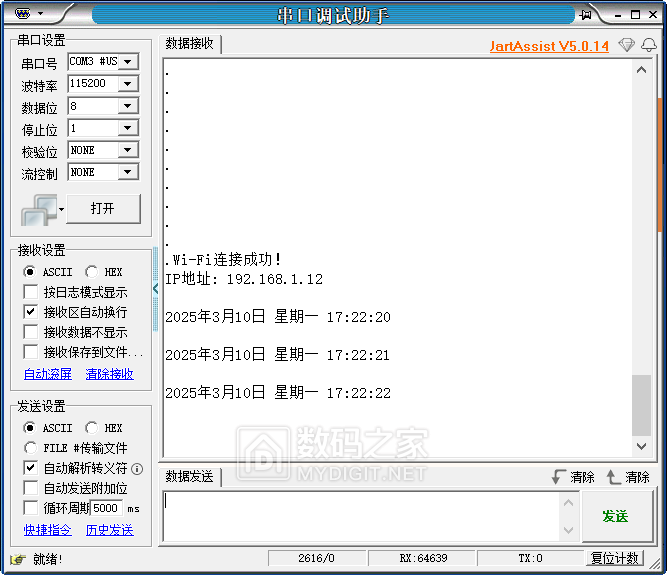Click the serial port connection icon
Viewport: 667px width, 575px height.
coord(39,209)
